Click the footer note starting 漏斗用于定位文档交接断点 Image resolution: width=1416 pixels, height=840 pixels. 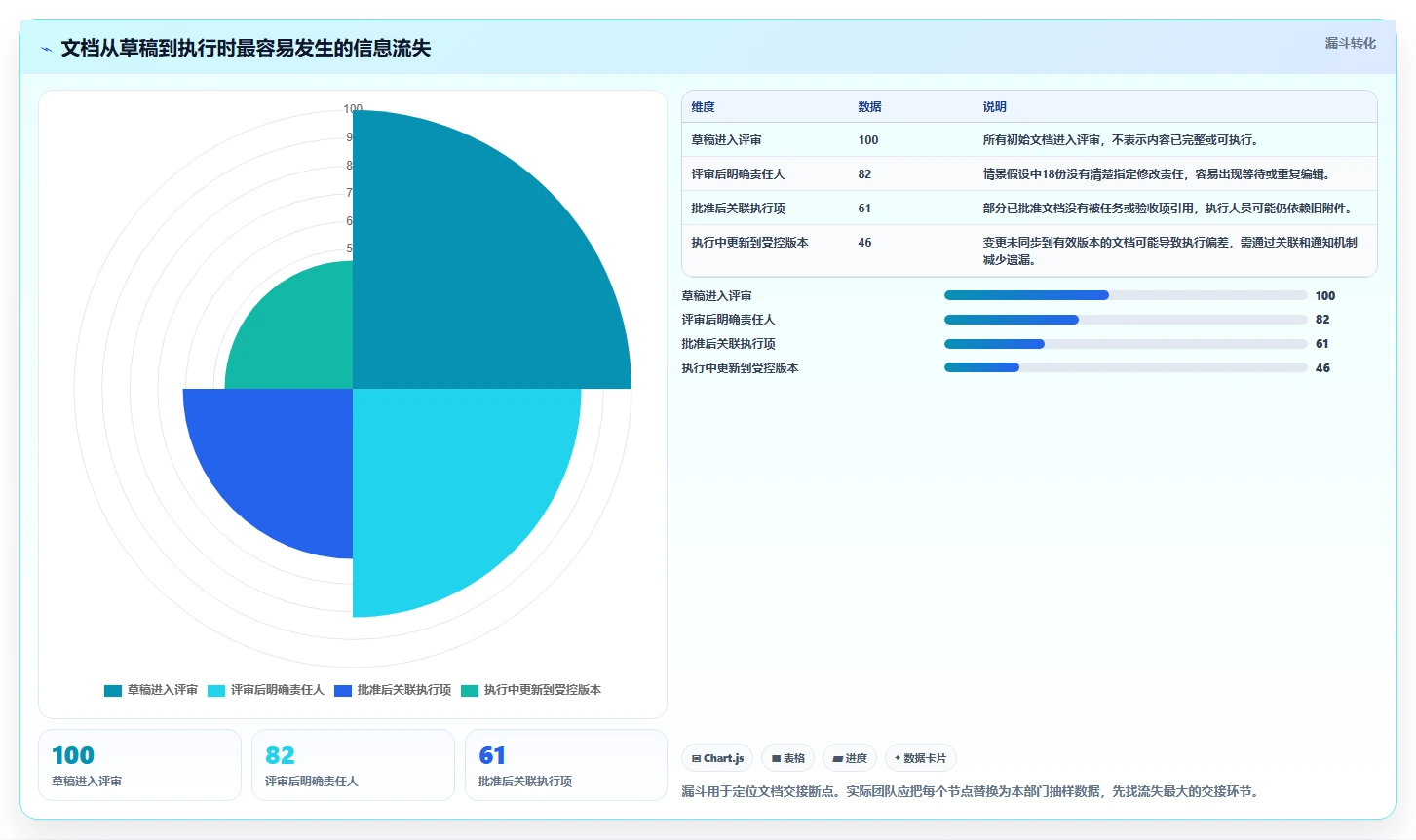(972, 791)
